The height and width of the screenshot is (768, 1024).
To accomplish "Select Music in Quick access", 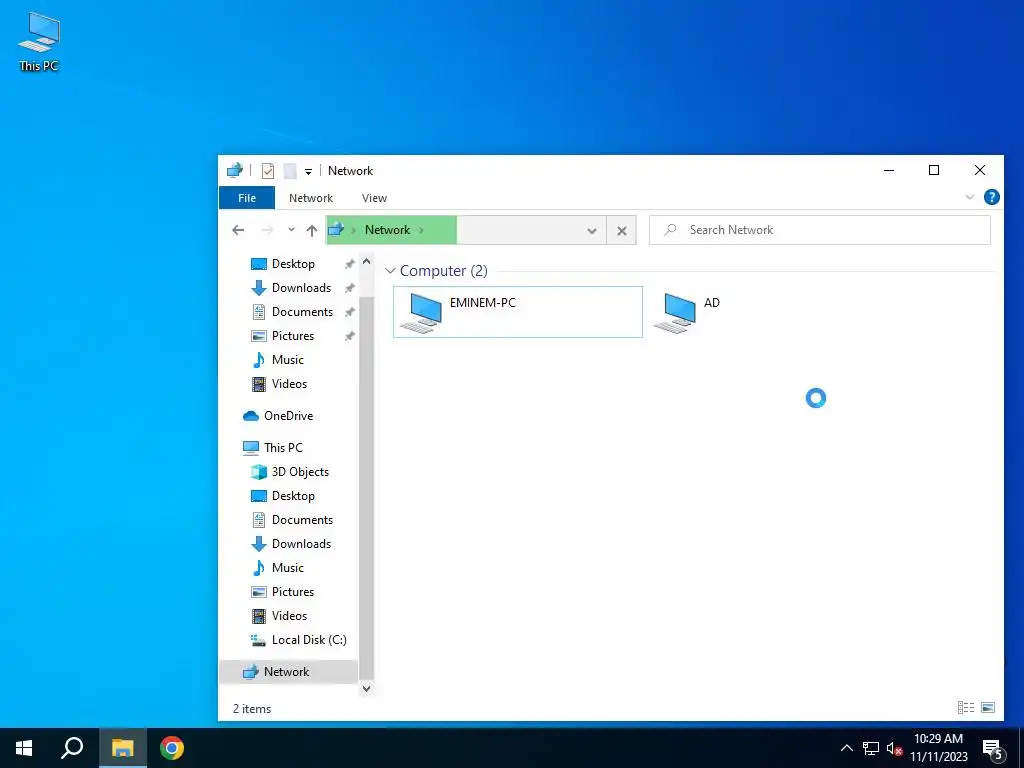I will coord(287,360).
